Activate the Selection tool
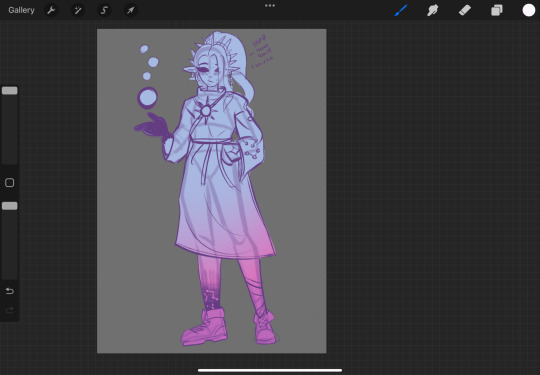The height and width of the screenshot is (375, 540). [104, 10]
